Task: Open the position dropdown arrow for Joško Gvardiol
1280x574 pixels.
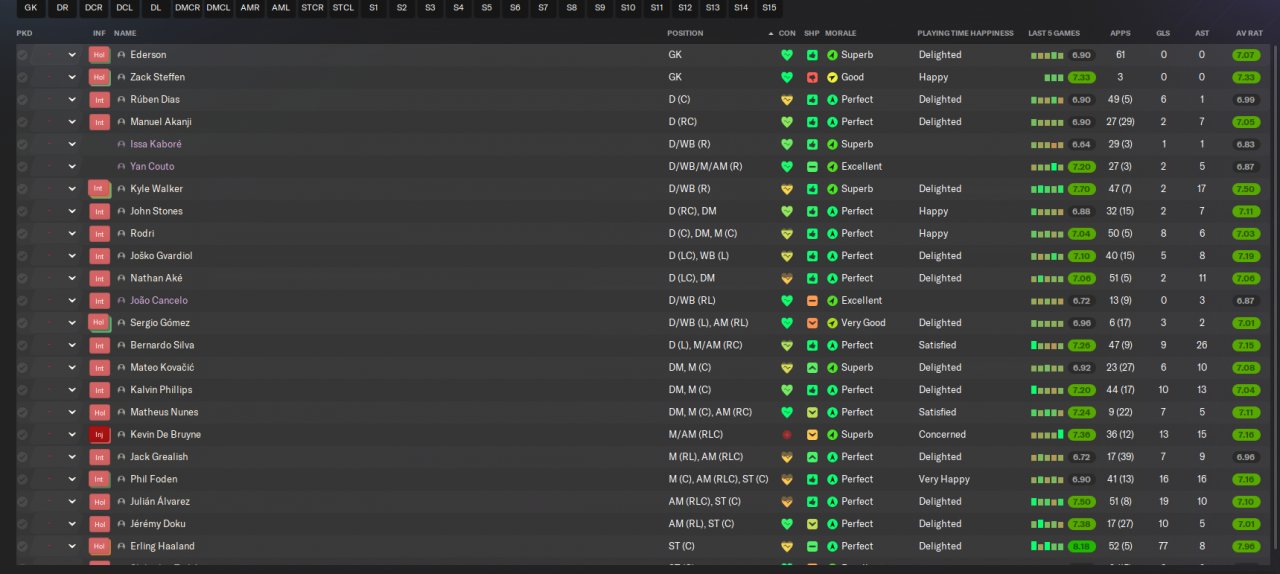Action: coord(72,256)
